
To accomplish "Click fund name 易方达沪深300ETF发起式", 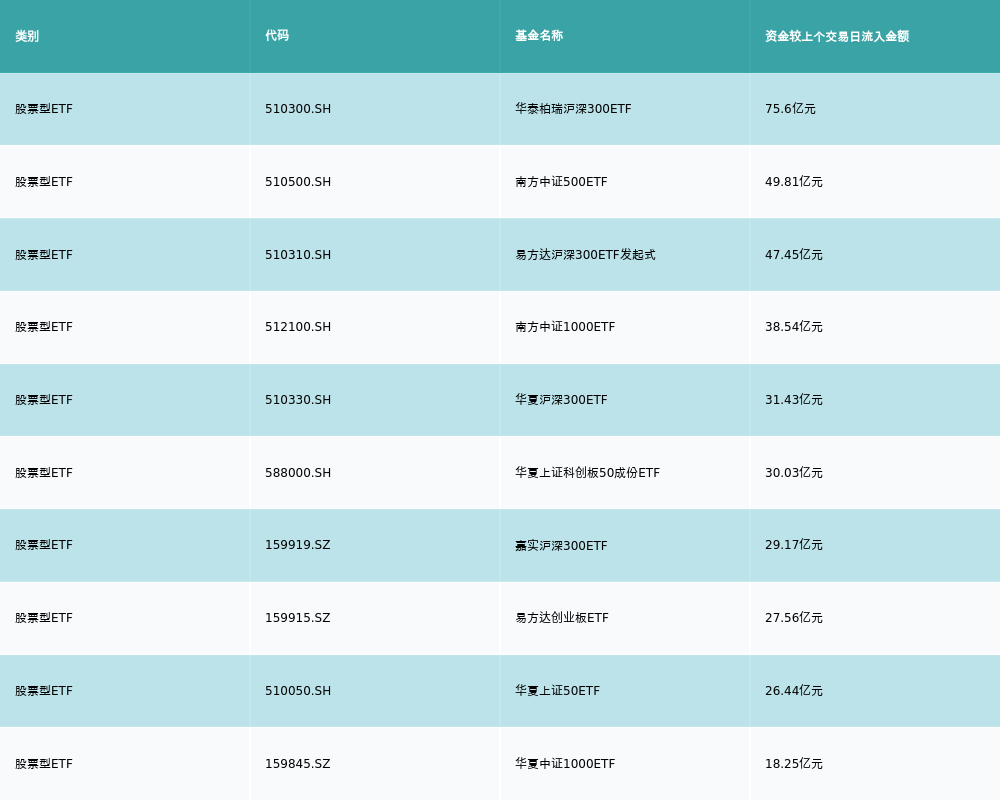I will tap(585, 255).
